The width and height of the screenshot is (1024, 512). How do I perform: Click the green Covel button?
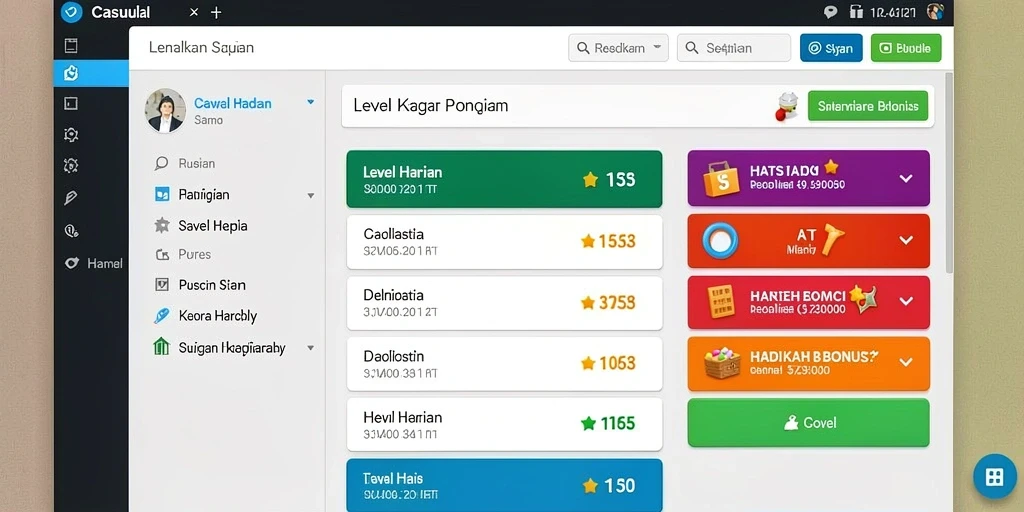pyautogui.click(x=808, y=423)
